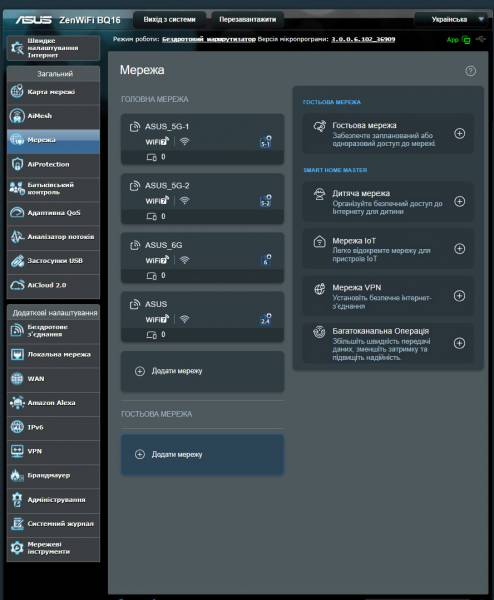This screenshot has width=494, height=600.
Task: Click IPv6 icon
Action: 17,427
